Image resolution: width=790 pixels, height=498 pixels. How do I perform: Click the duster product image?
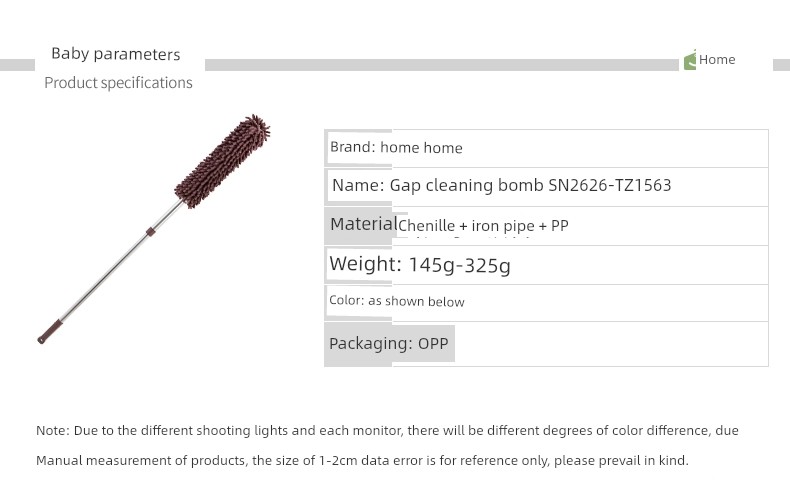coord(154,229)
